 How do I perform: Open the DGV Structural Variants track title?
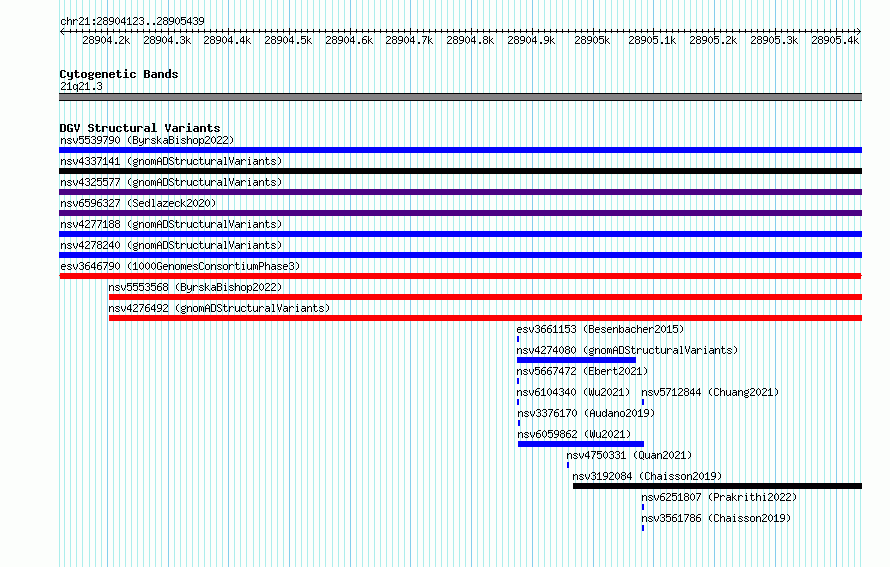tap(140, 128)
